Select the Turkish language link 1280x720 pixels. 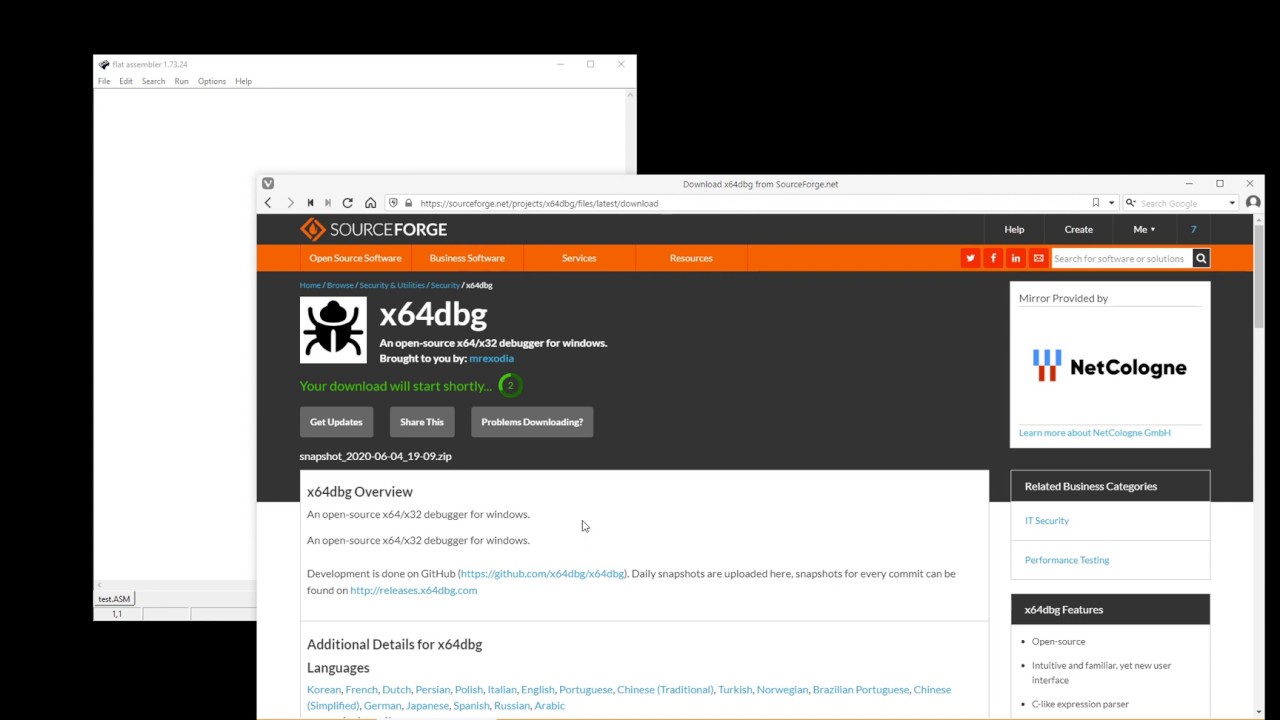tap(735, 690)
